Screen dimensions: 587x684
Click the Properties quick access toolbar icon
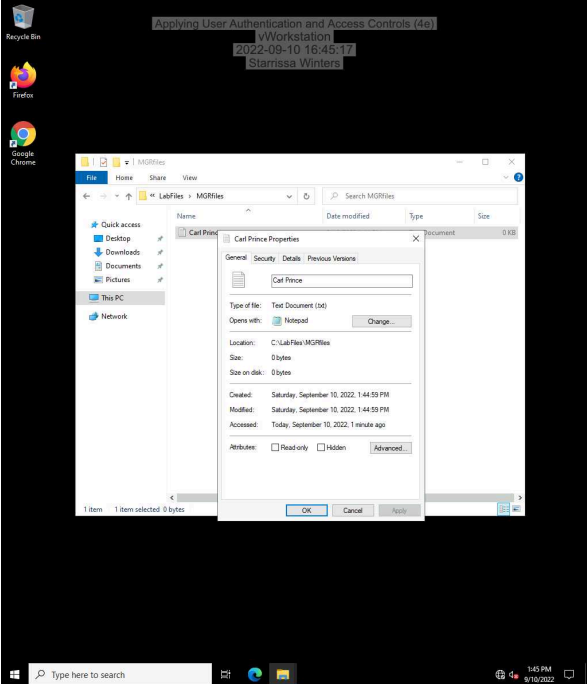[103, 162]
